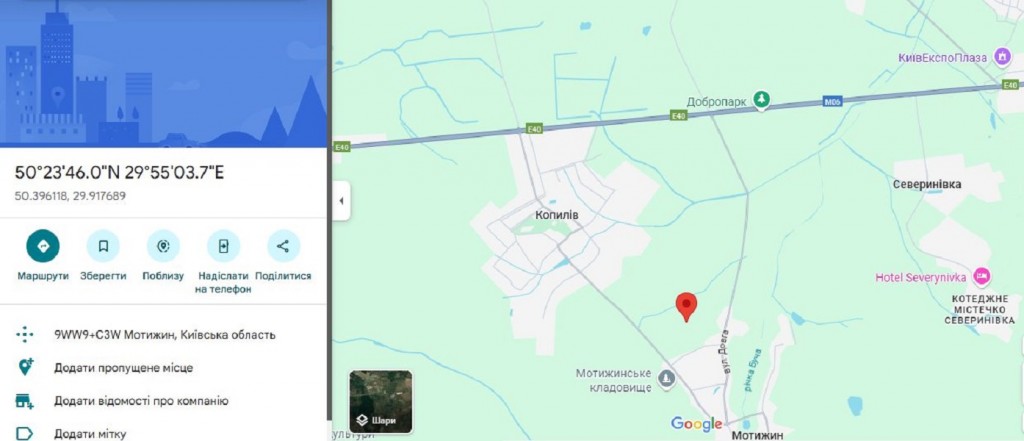Image resolution: width=1024 pixels, height=441 pixels.
Task: Select the Добропарк park marker icon
Action: (x=761, y=99)
